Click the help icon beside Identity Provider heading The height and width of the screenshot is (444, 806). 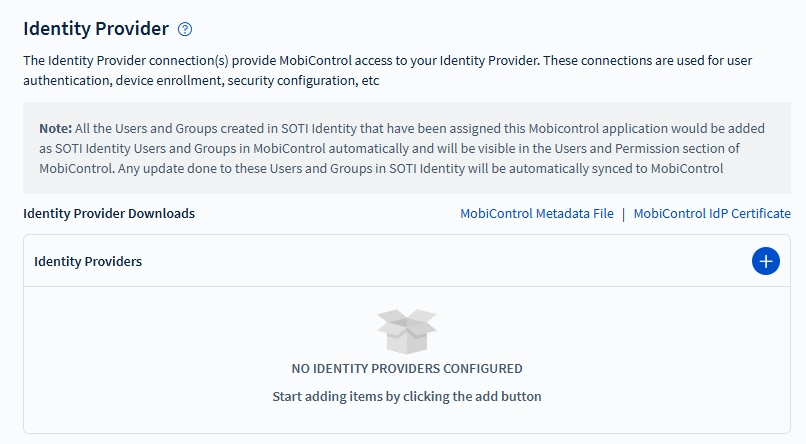coord(184,29)
